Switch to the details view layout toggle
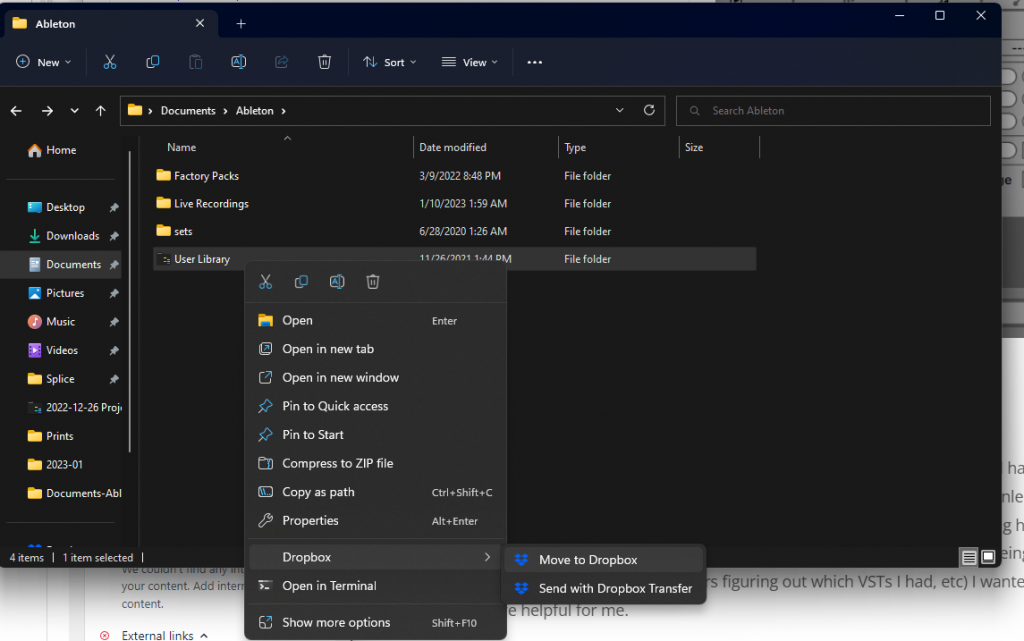This screenshot has height=641, width=1024. (x=968, y=557)
